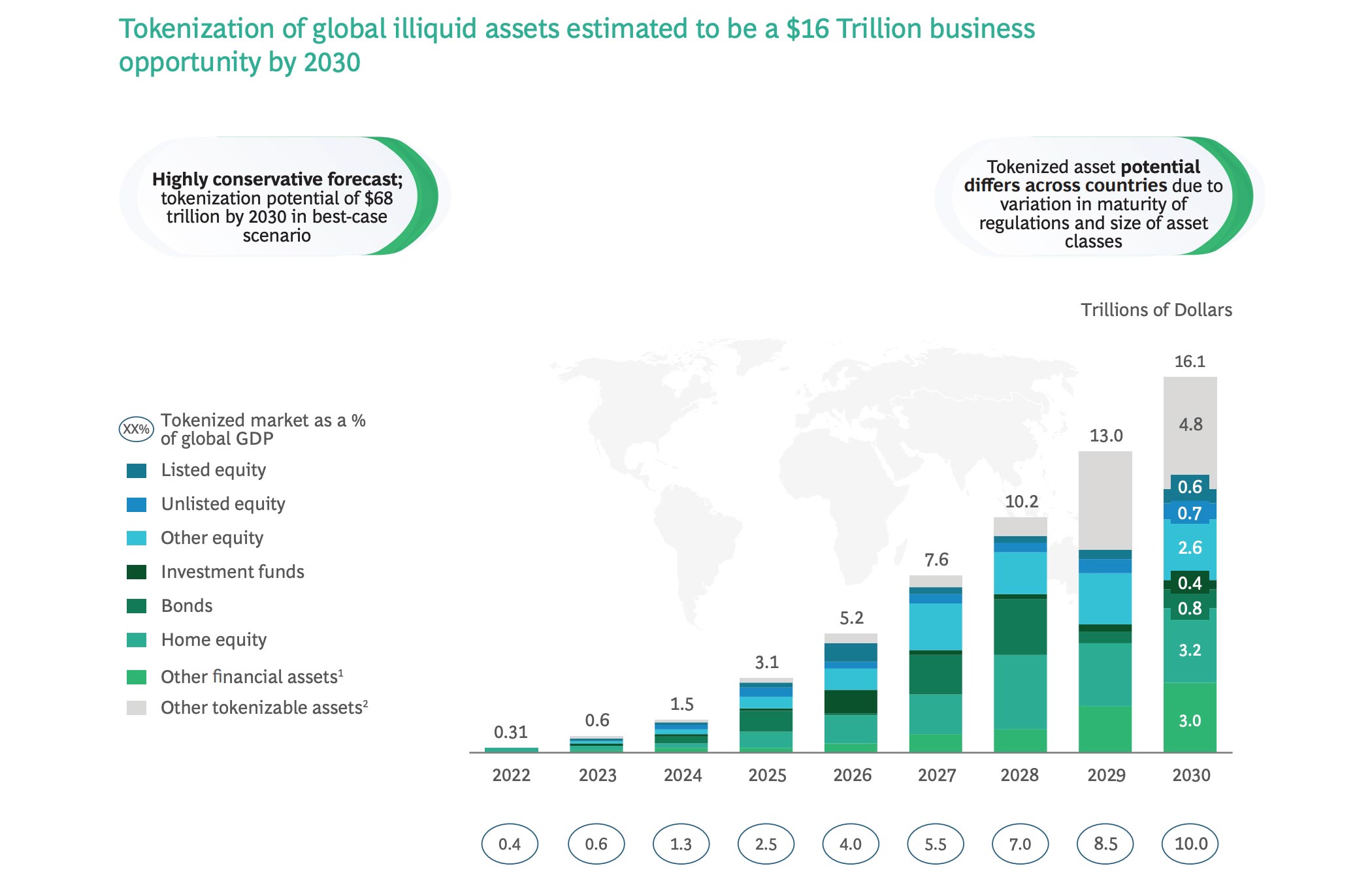Click the 2026 year axis label
The width and height of the screenshot is (1372, 896).
(x=852, y=775)
